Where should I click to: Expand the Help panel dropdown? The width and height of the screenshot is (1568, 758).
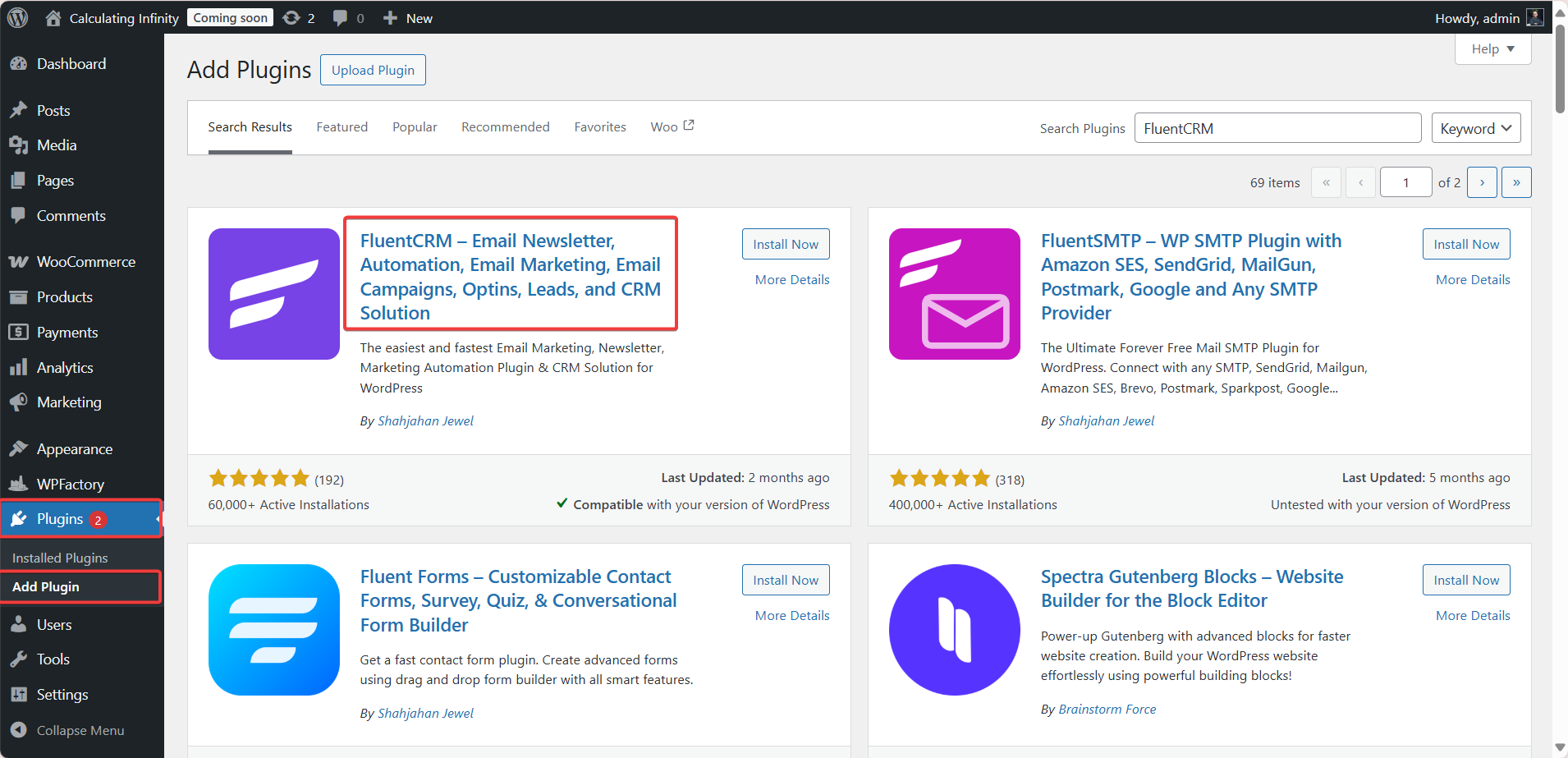1492,48
